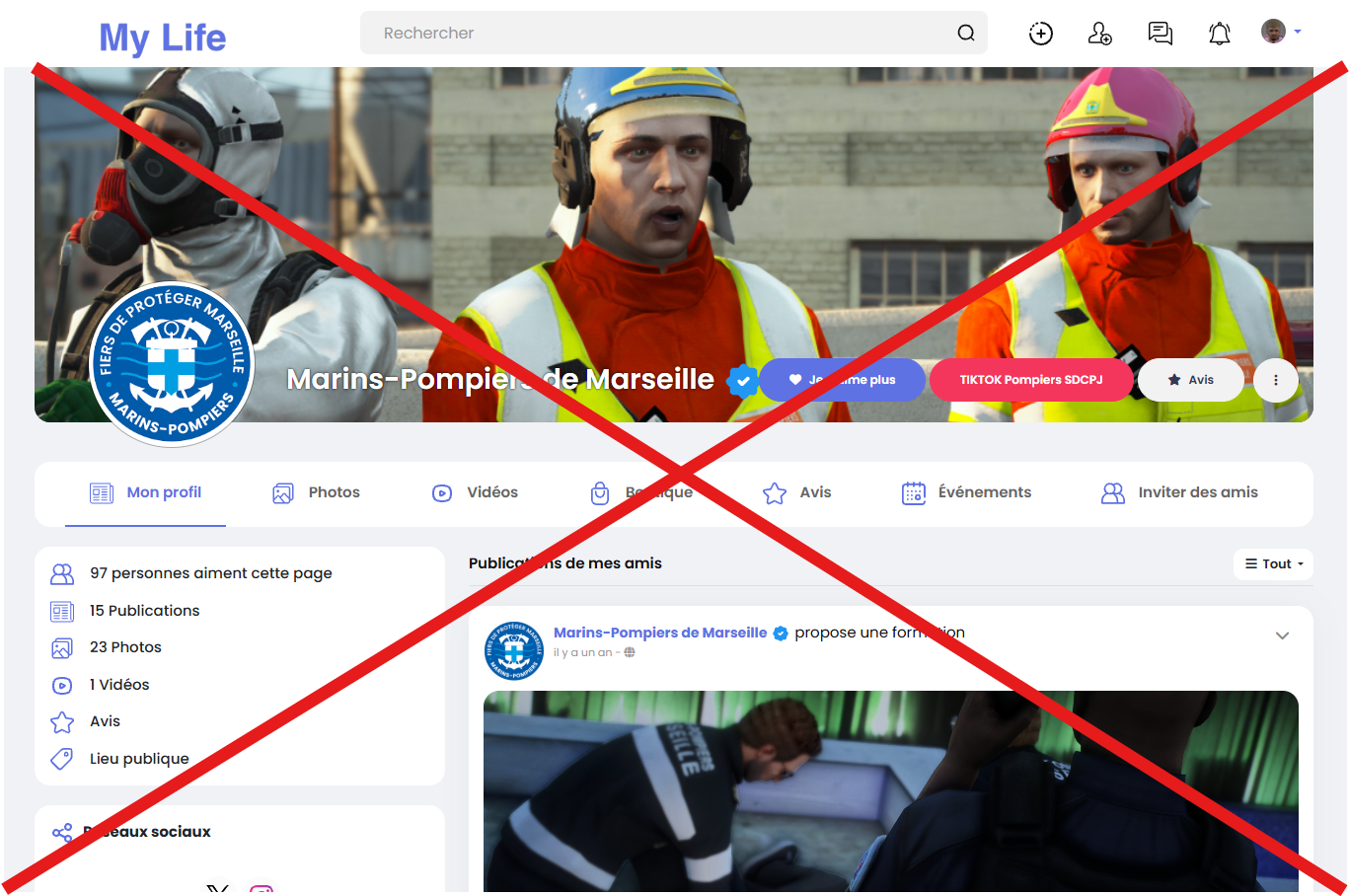The image size is (1349, 896).
Task: Open the Marins-Pompiers de Marseille post link
Action: tap(659, 633)
